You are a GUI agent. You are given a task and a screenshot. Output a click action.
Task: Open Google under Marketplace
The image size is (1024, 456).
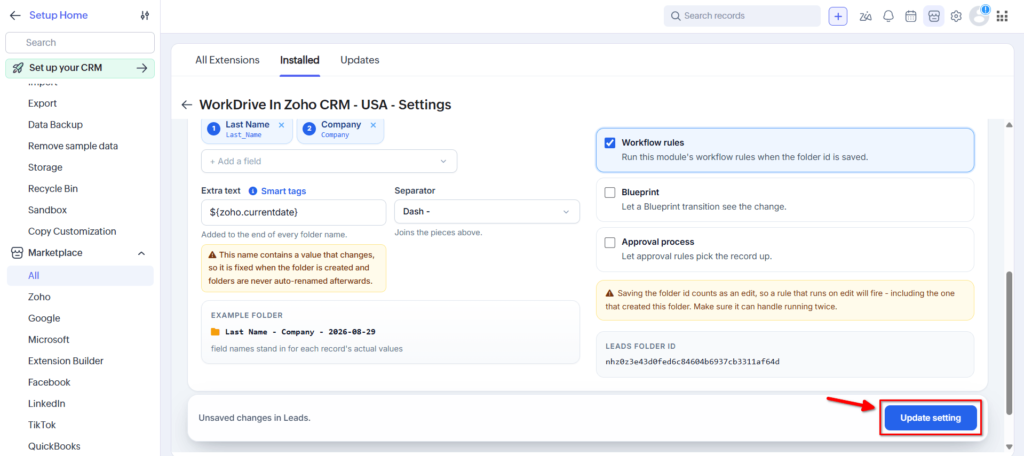(x=44, y=318)
